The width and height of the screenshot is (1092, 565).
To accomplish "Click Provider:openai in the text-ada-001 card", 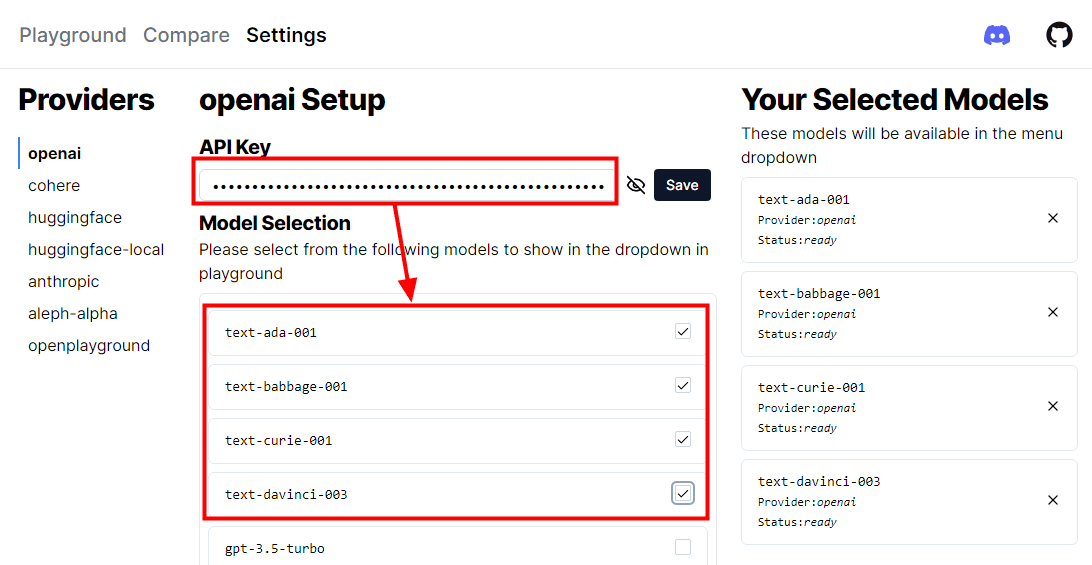I will tap(807, 220).
